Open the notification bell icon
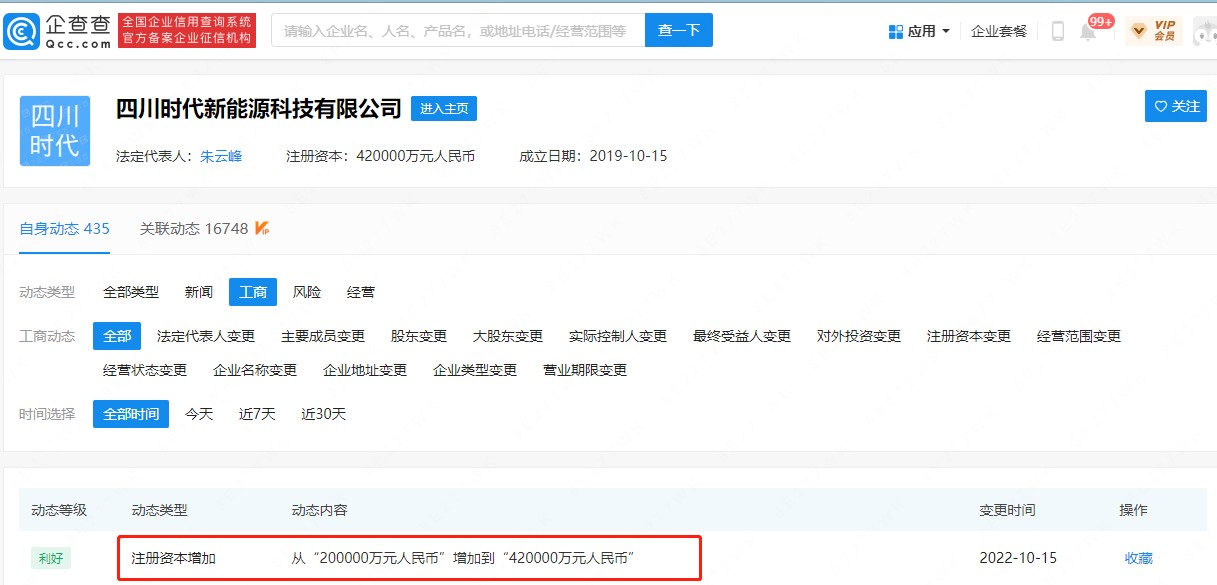1217x585 pixels. (1088, 31)
